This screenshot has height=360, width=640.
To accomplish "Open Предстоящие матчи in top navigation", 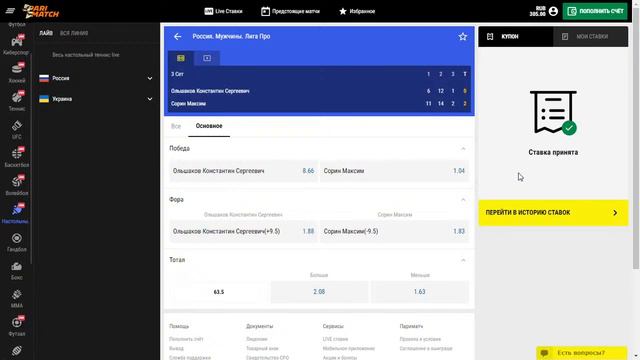I will click(x=290, y=11).
